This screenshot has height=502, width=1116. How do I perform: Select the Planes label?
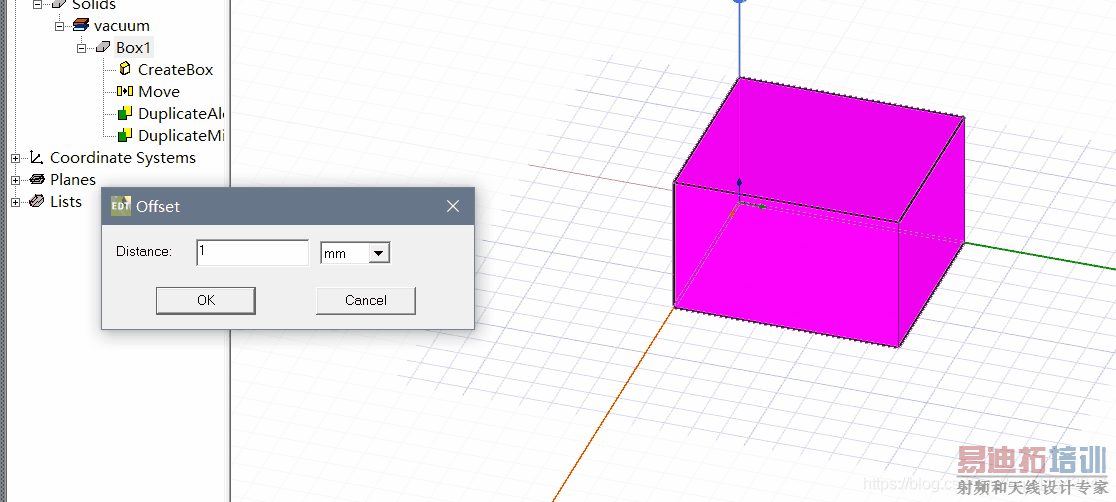(73, 180)
